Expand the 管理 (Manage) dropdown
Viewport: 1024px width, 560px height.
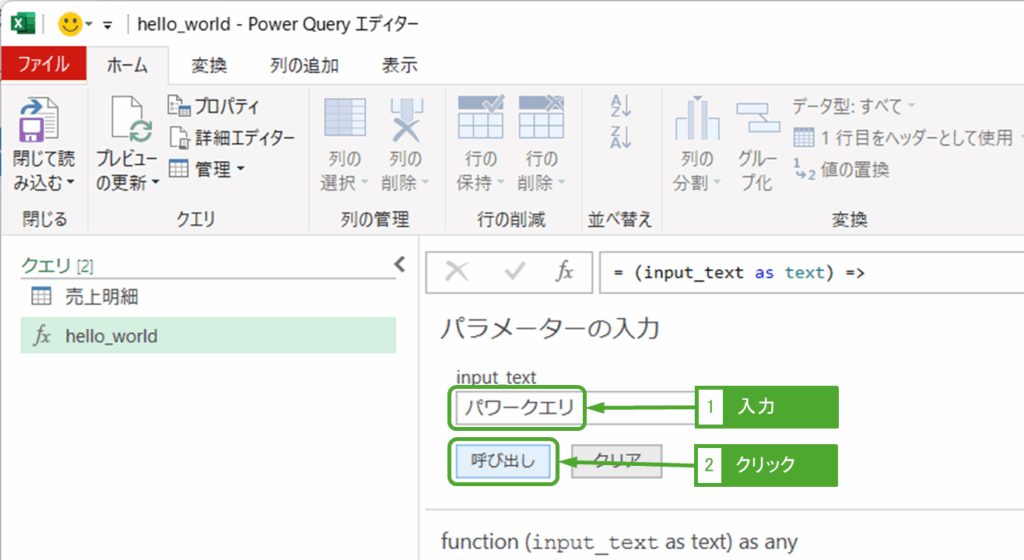pos(207,170)
